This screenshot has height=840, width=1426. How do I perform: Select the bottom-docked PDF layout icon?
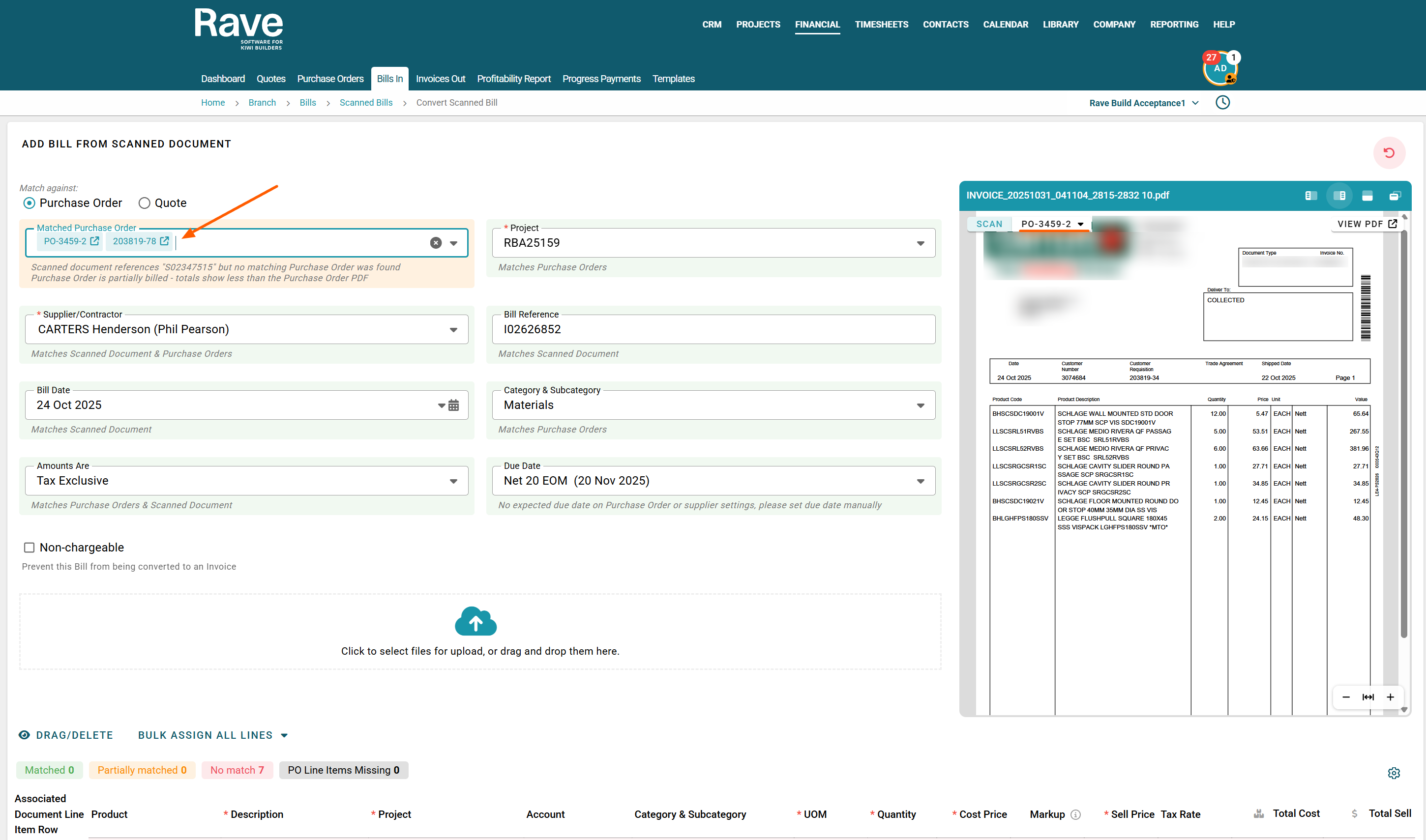[x=1367, y=196]
